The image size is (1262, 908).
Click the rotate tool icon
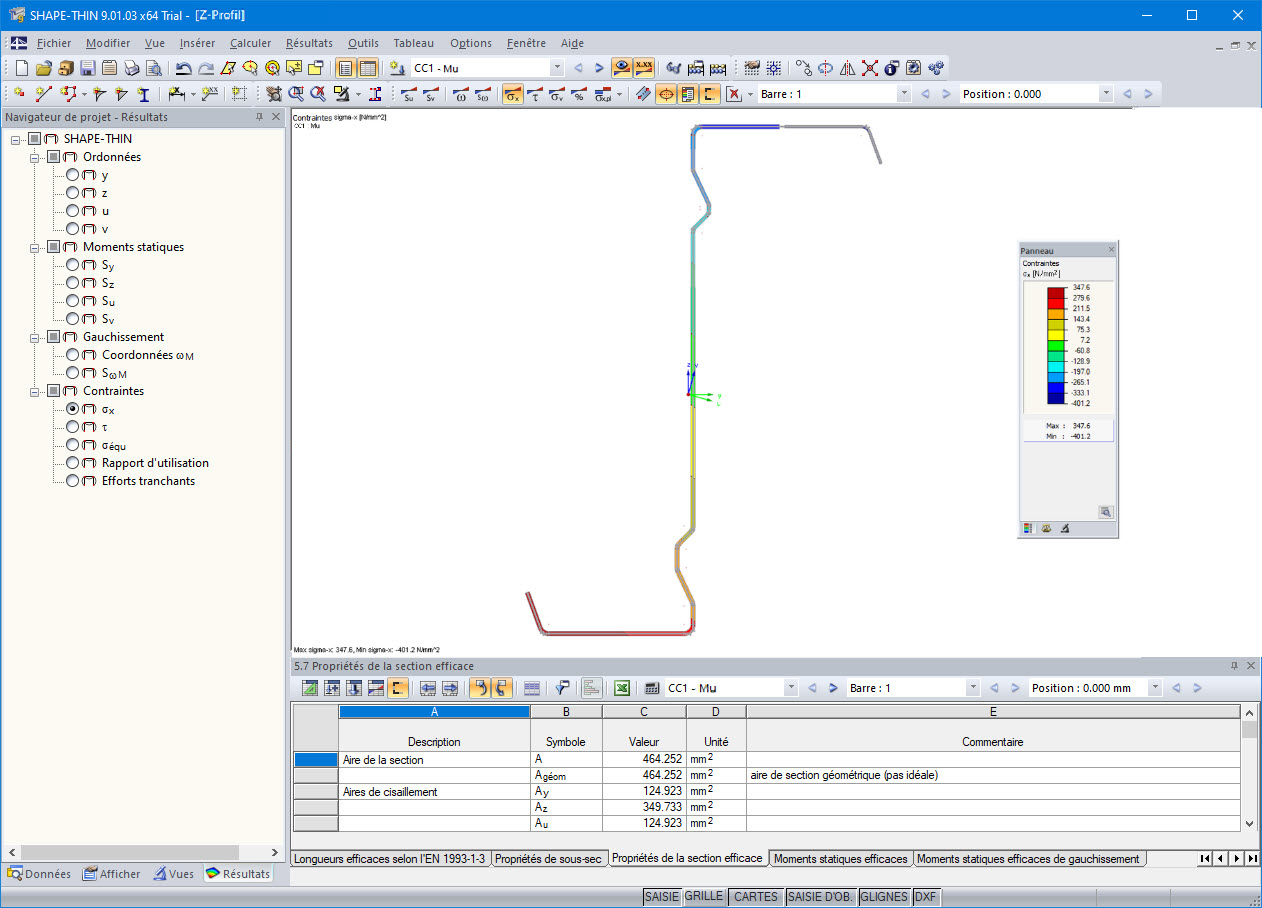pyautogui.click(x=826, y=68)
